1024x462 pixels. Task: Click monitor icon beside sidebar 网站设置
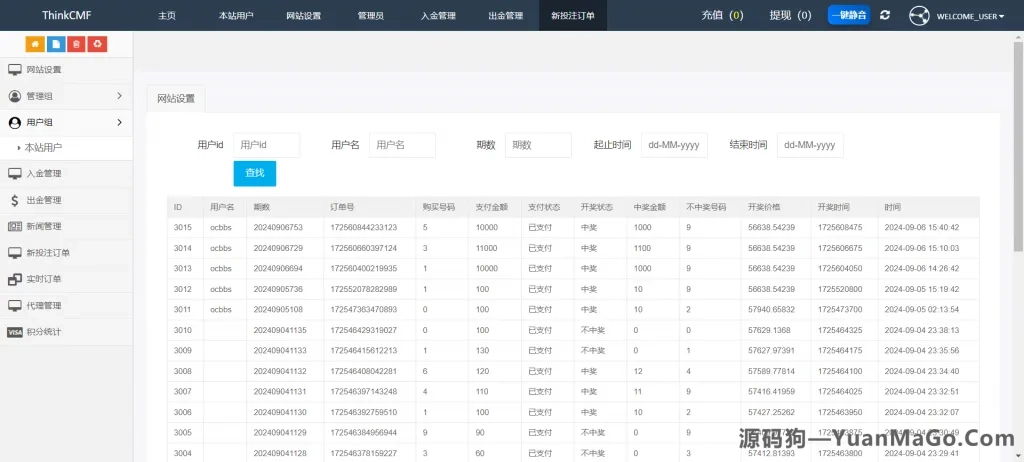click(14, 70)
